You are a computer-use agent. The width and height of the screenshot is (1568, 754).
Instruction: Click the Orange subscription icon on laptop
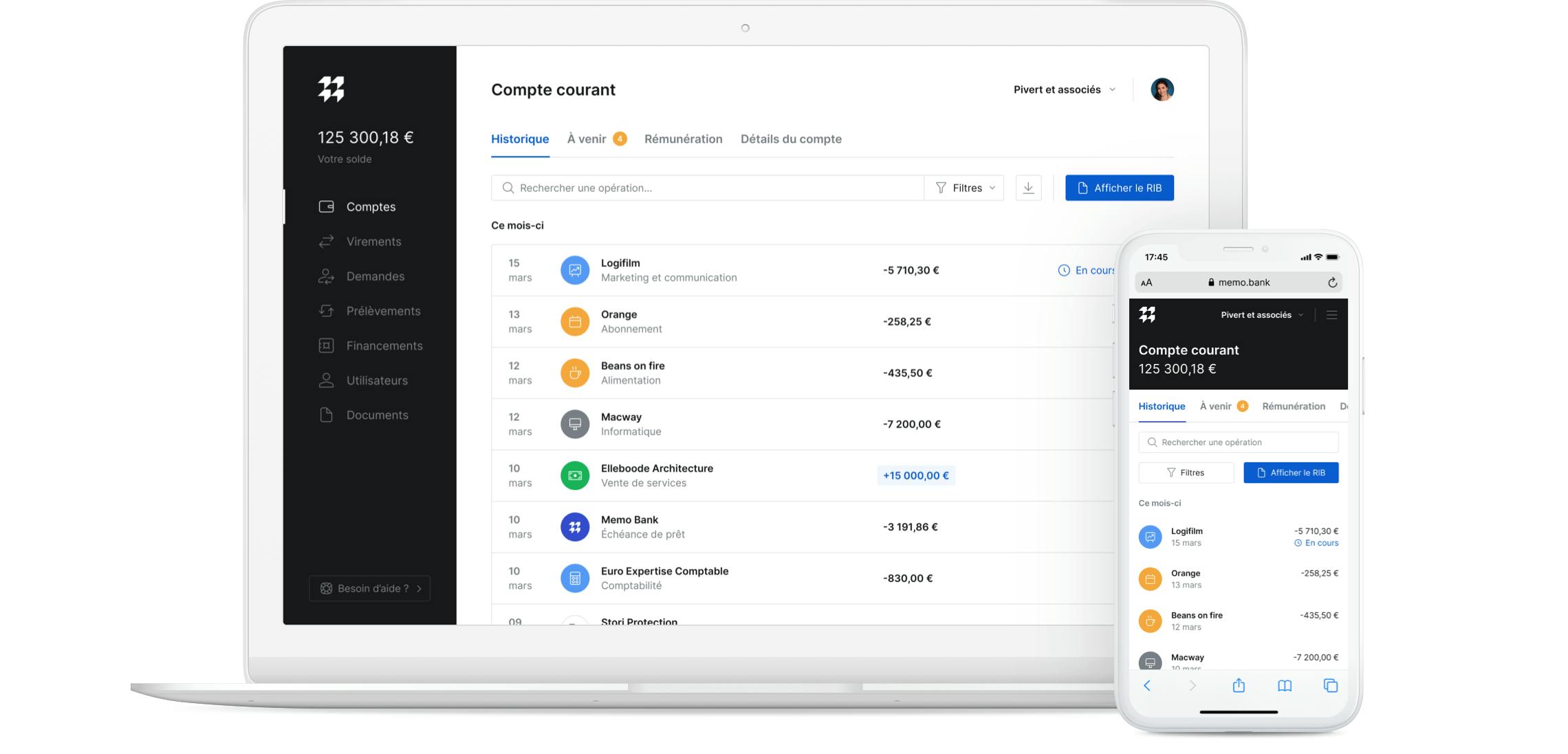coord(575,321)
